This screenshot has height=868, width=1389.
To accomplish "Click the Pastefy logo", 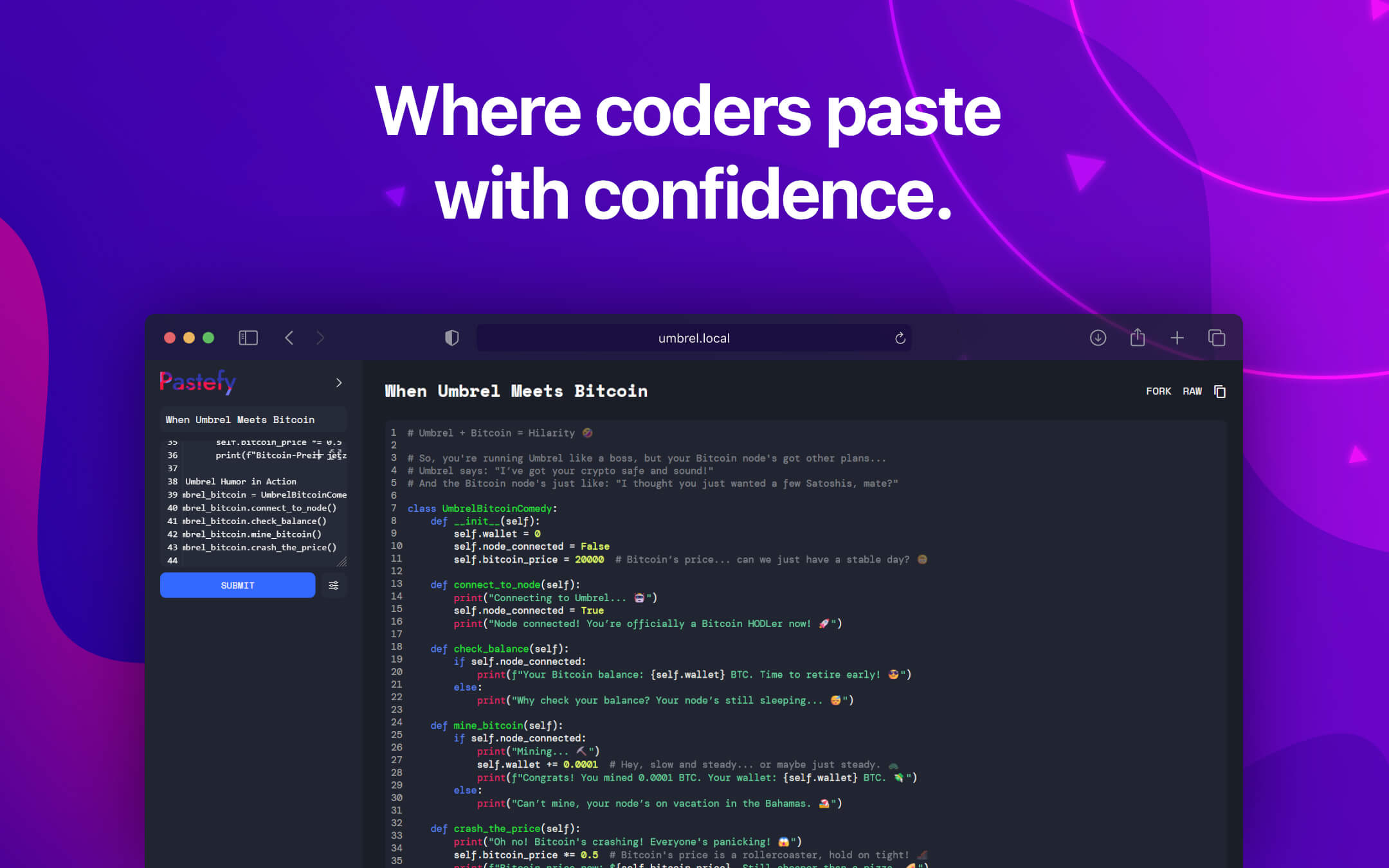I will coord(197,381).
